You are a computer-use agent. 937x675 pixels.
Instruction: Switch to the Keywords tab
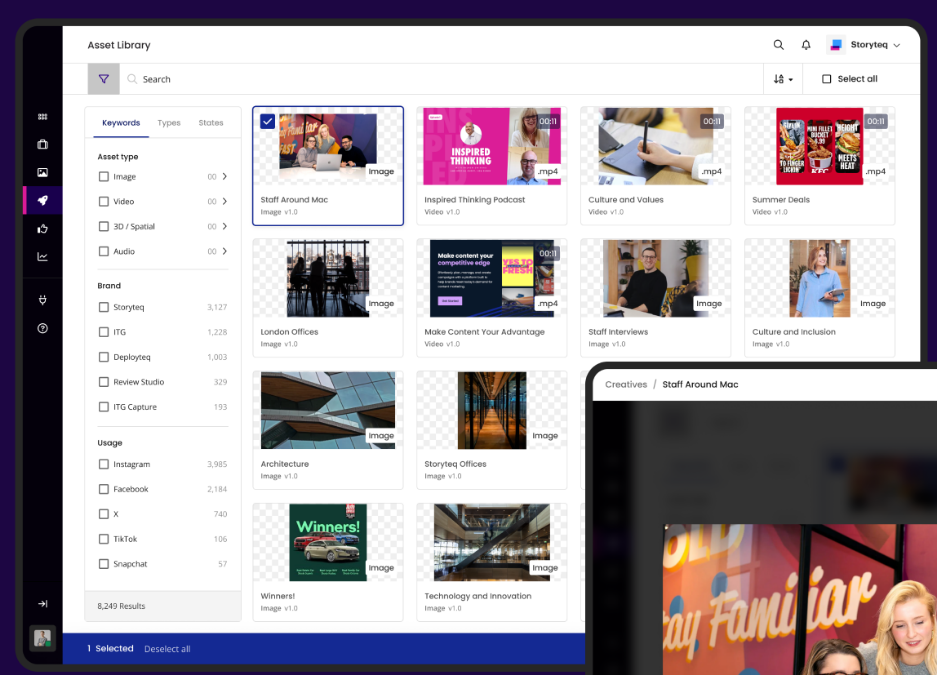click(x=121, y=122)
